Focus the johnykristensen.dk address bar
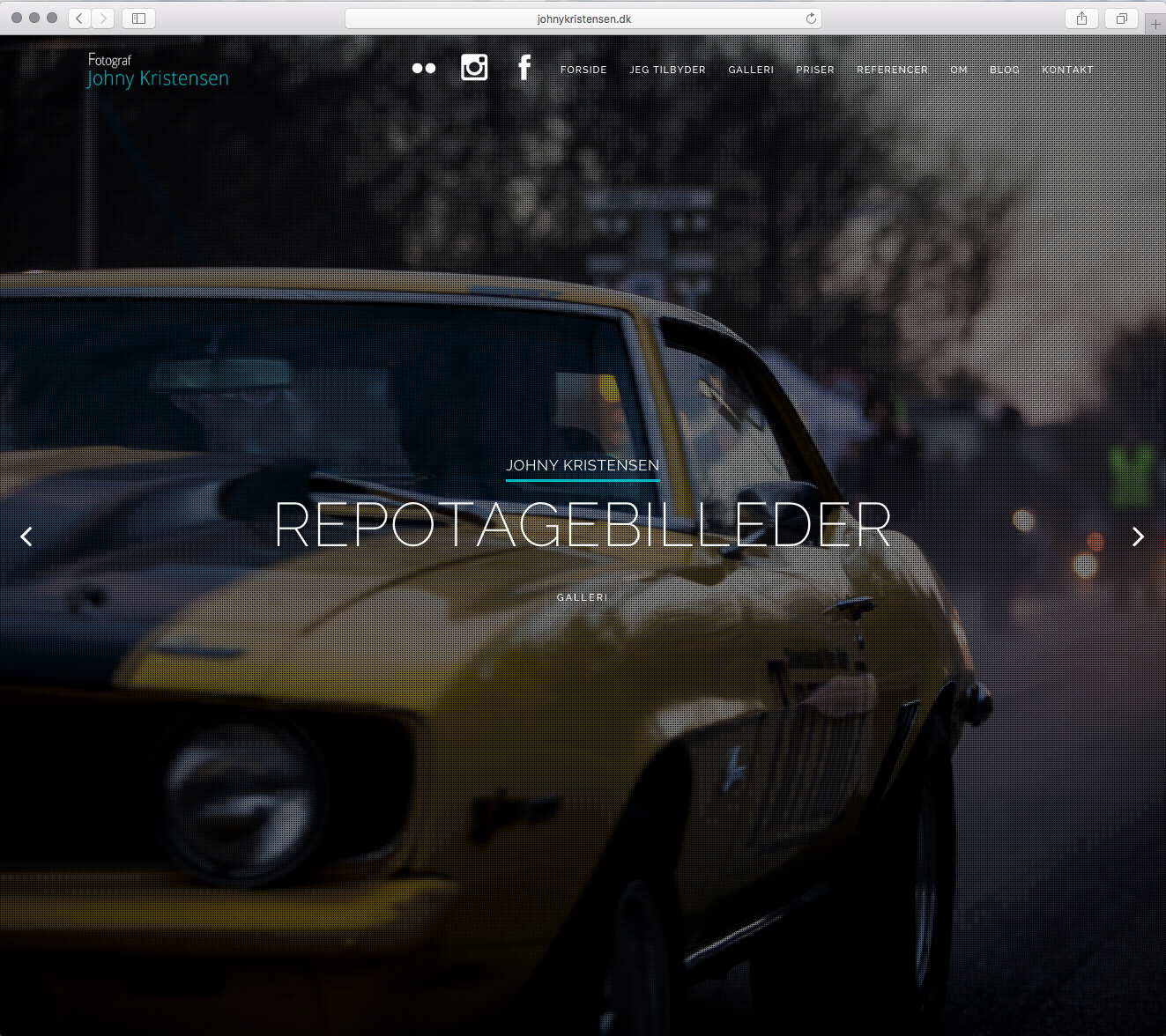The width and height of the screenshot is (1166, 1036). (583, 18)
